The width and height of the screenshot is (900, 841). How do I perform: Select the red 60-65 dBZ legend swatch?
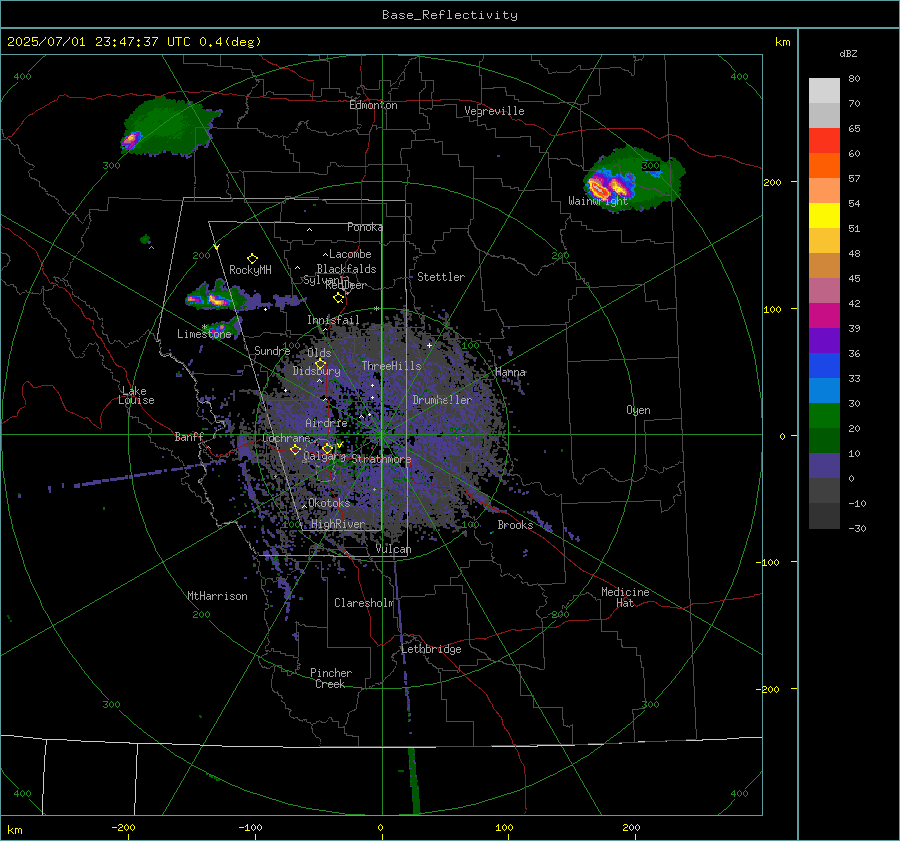(824, 141)
